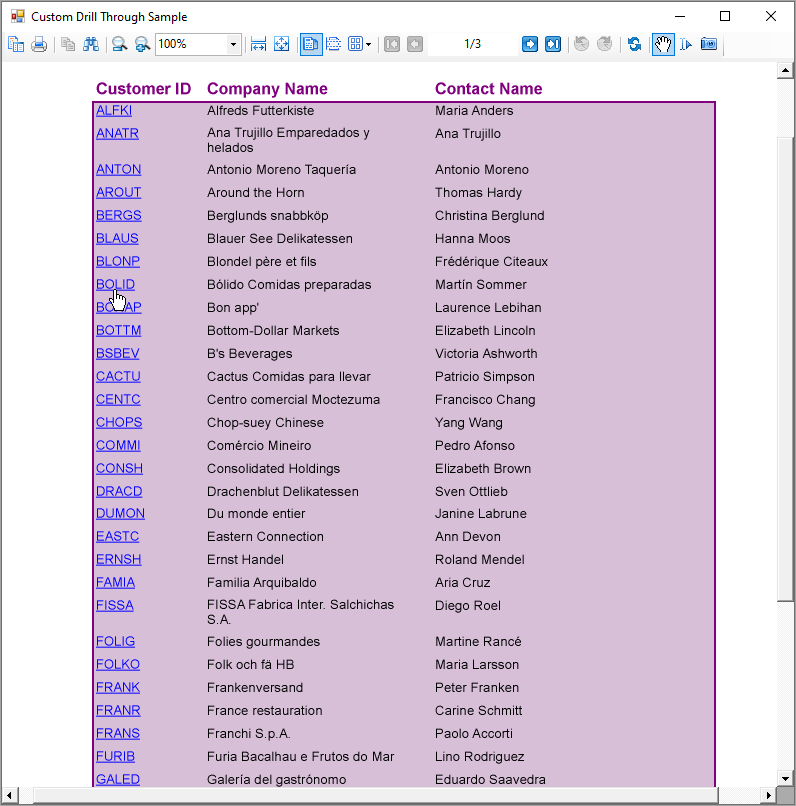Click the FRANS link
Viewport: 796px width, 806px height.
pyautogui.click(x=118, y=734)
